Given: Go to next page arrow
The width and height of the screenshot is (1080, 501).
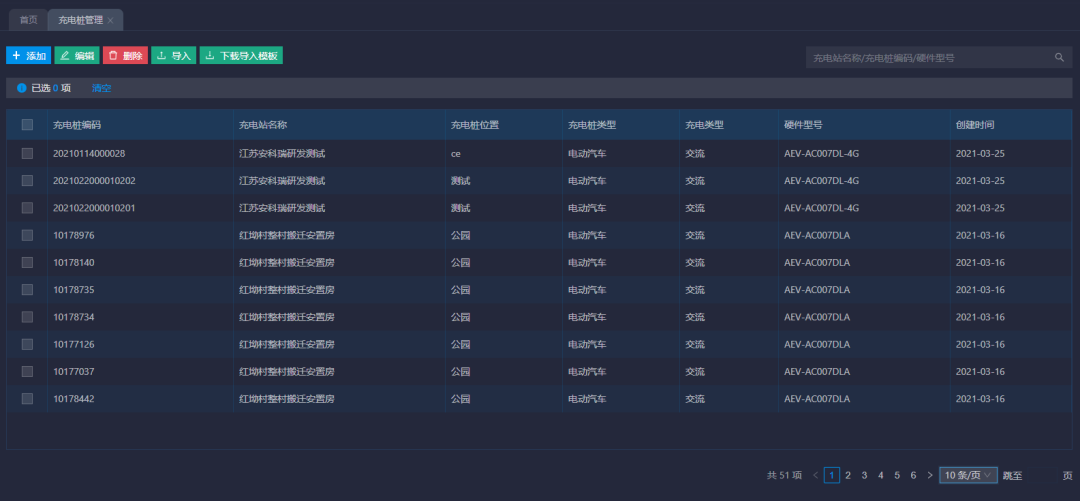Looking at the screenshot, I should tap(930, 476).
